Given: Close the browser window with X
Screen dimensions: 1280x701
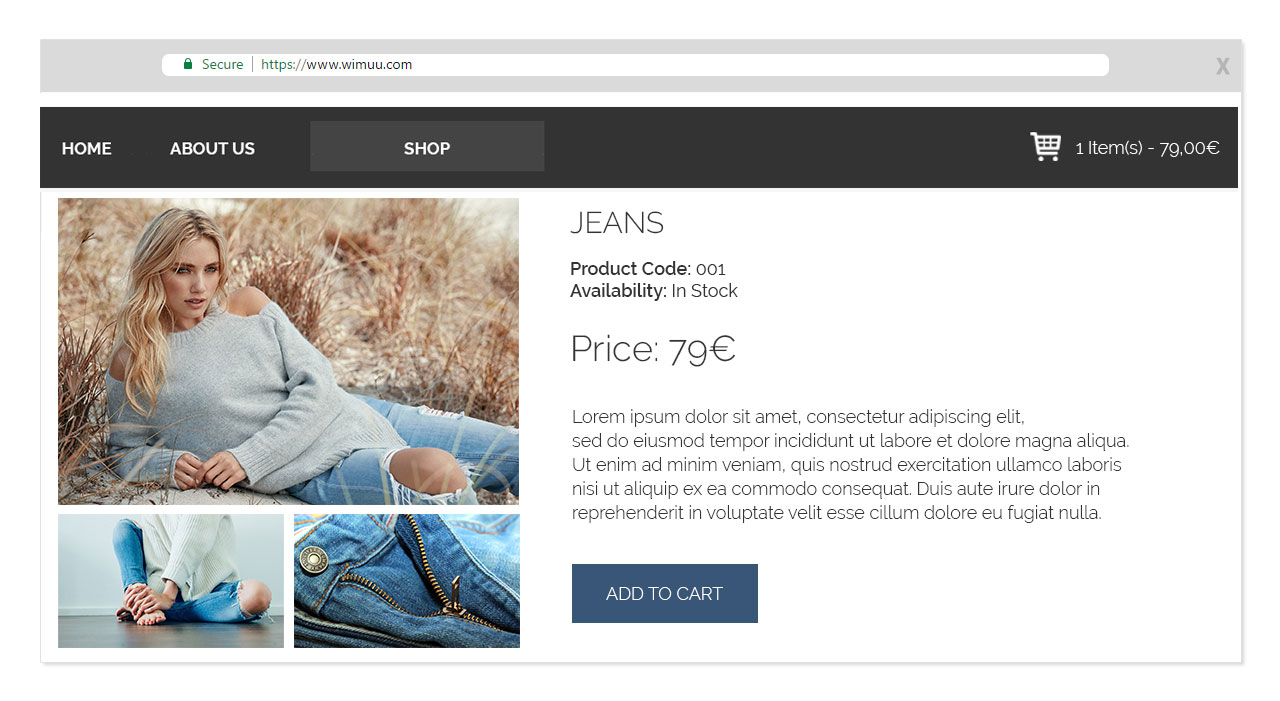Looking at the screenshot, I should (x=1222, y=66).
